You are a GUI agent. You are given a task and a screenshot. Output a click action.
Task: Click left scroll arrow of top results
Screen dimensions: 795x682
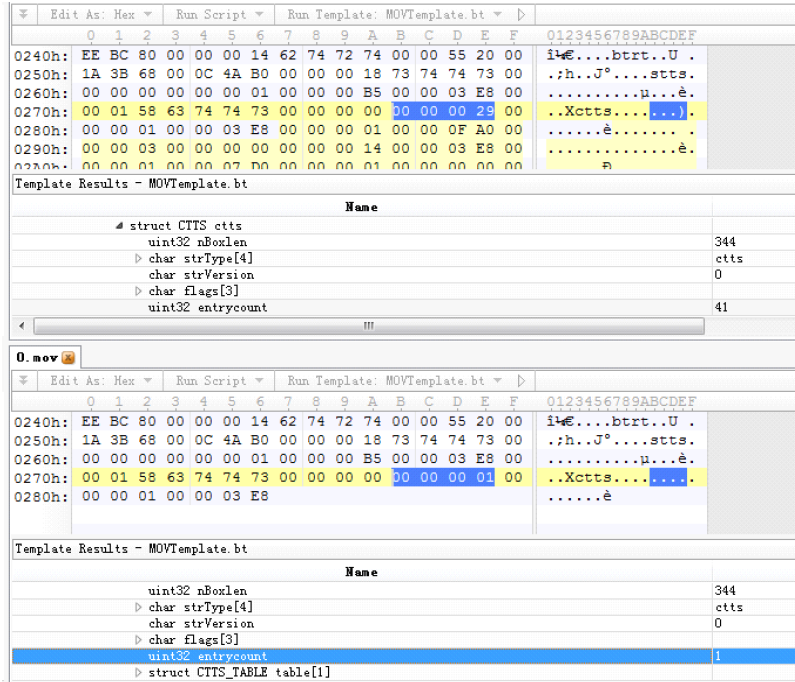pos(22,326)
